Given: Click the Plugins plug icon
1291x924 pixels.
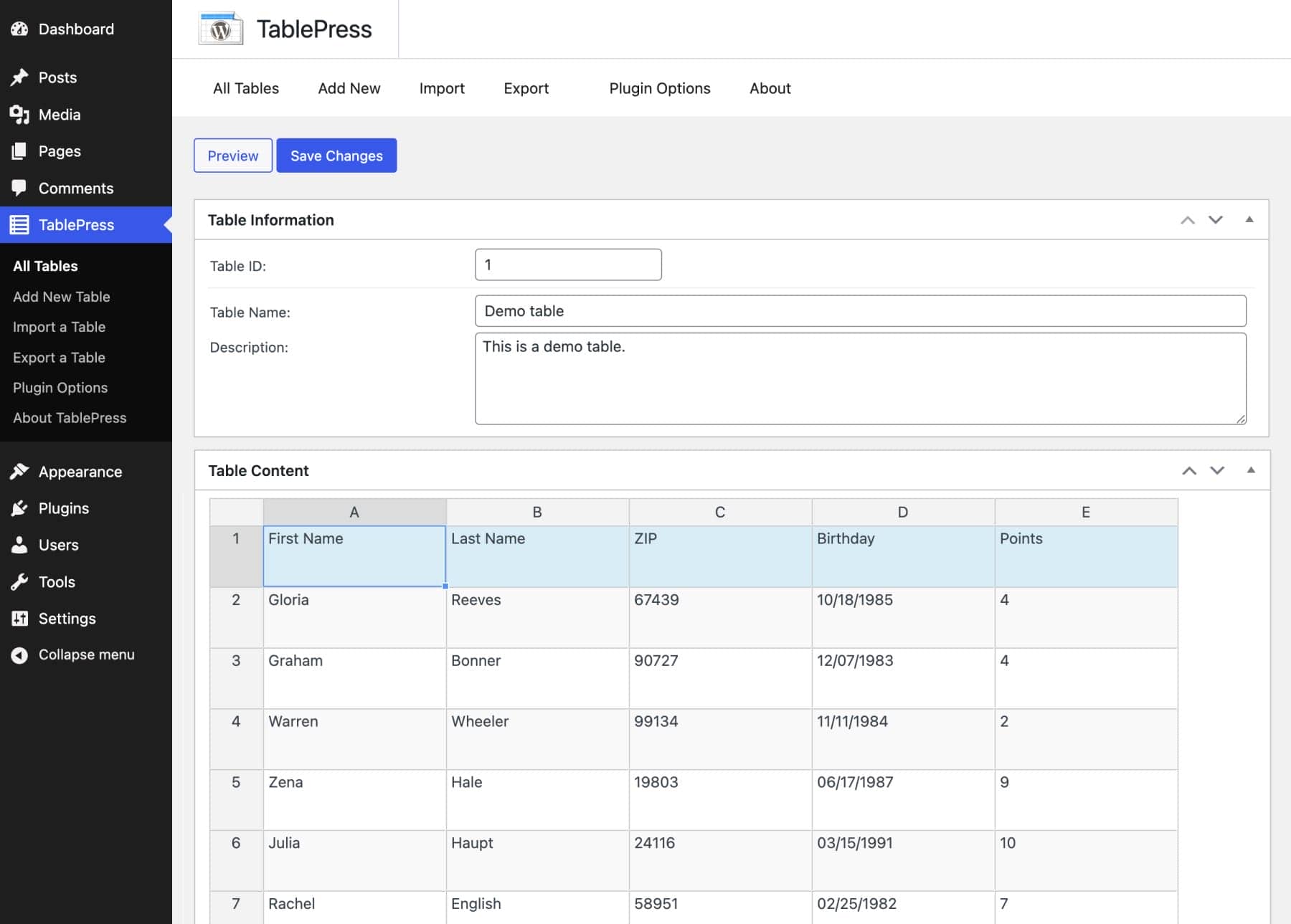Looking at the screenshot, I should click(21, 508).
